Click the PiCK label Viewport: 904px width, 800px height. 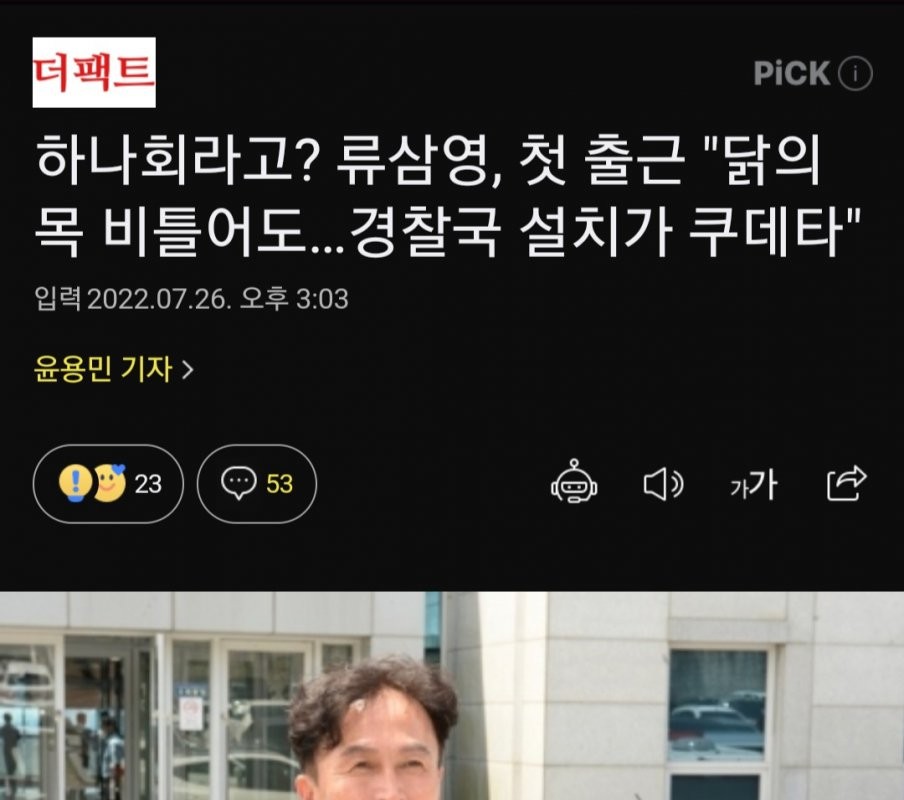792,73
